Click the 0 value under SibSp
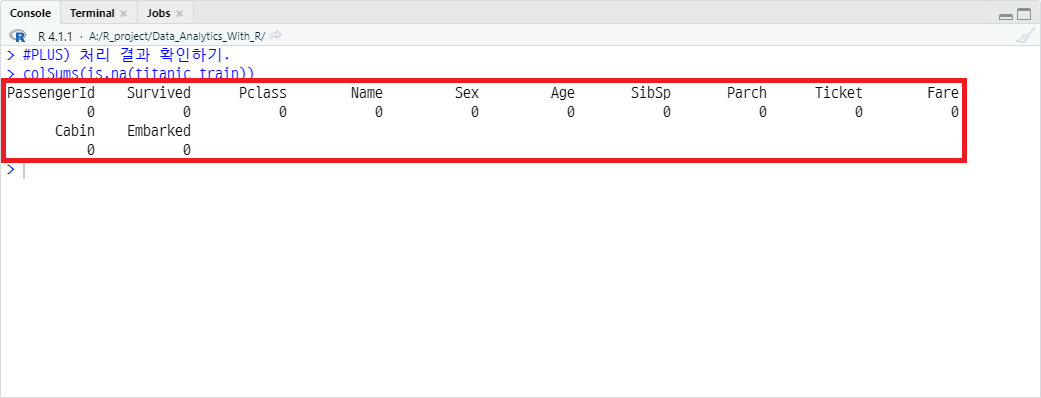Viewport: 1041px width, 398px height. [x=667, y=112]
